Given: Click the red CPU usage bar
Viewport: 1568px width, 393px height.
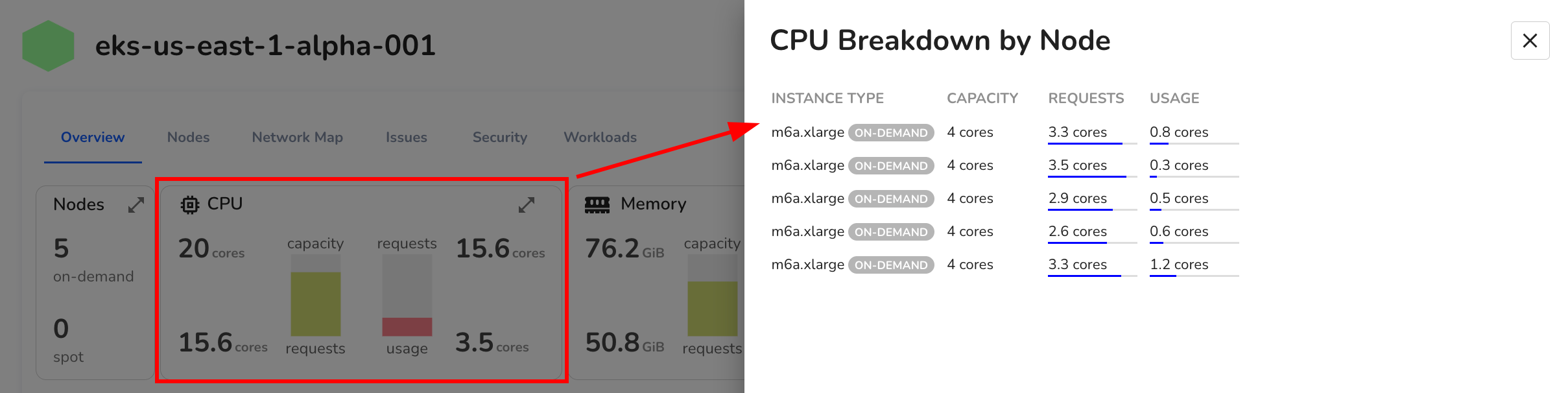Looking at the screenshot, I should coord(407,327).
